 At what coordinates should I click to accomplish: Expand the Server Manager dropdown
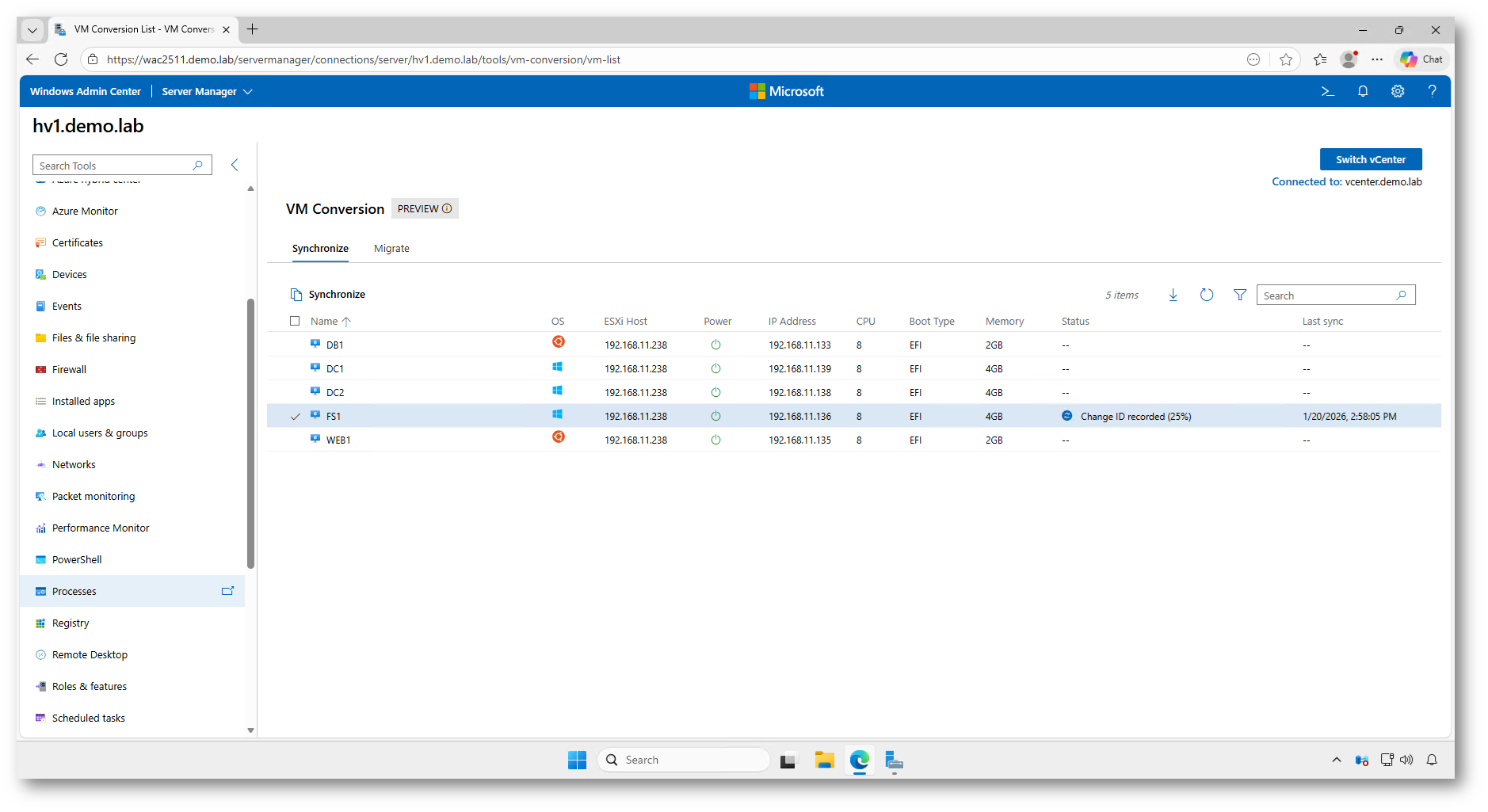207,92
